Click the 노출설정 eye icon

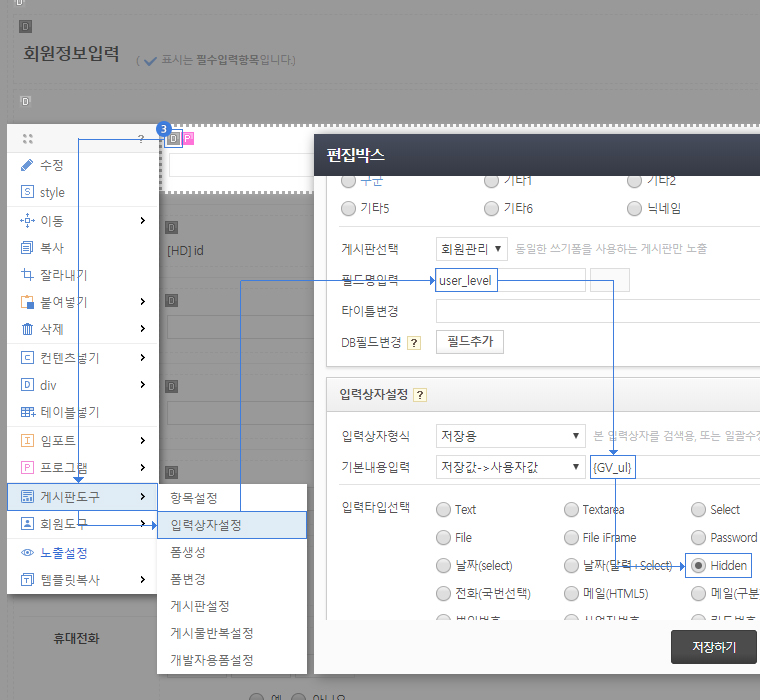(27, 552)
